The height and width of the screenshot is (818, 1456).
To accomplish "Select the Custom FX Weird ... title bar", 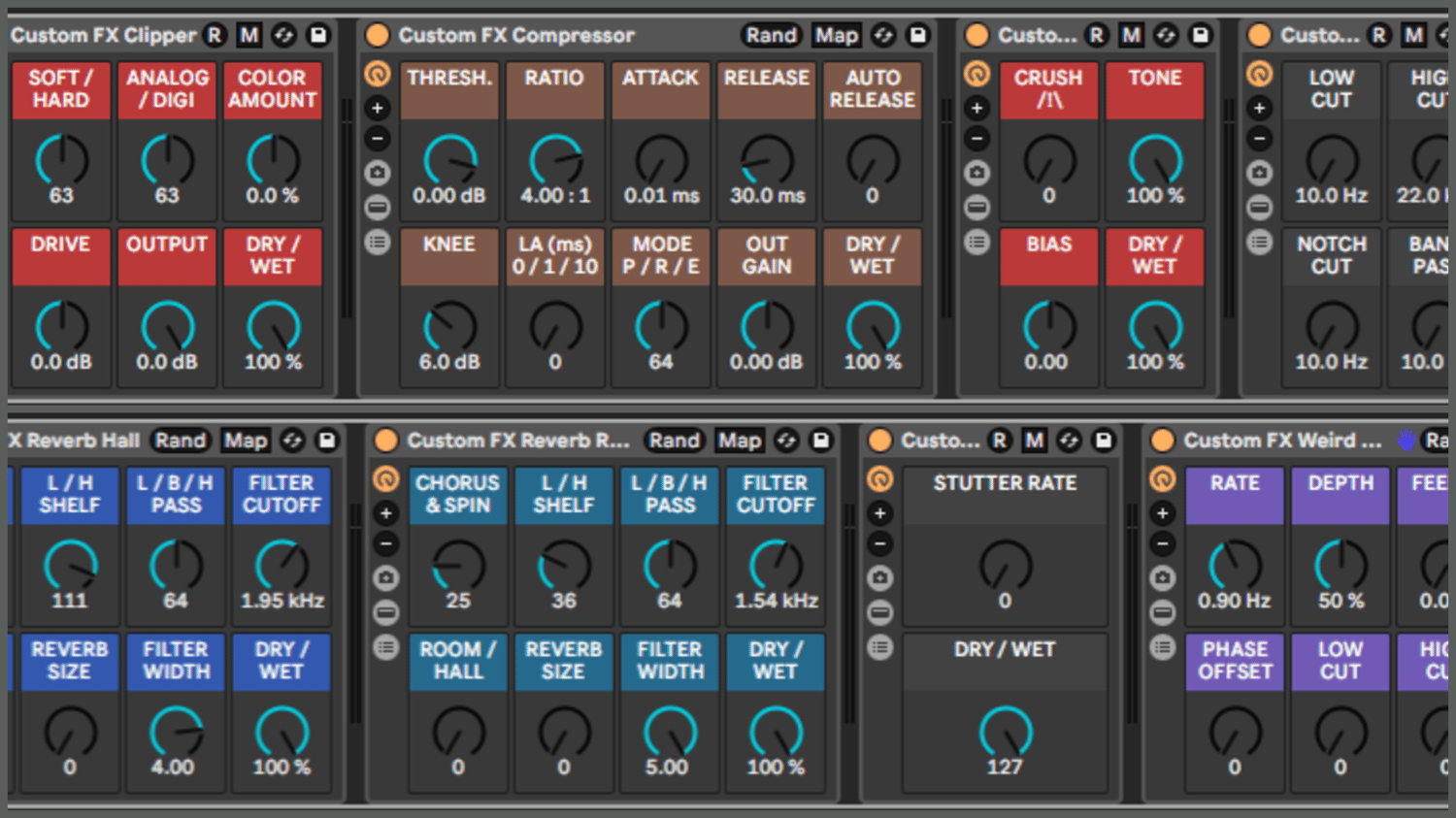I will coord(1283,441).
